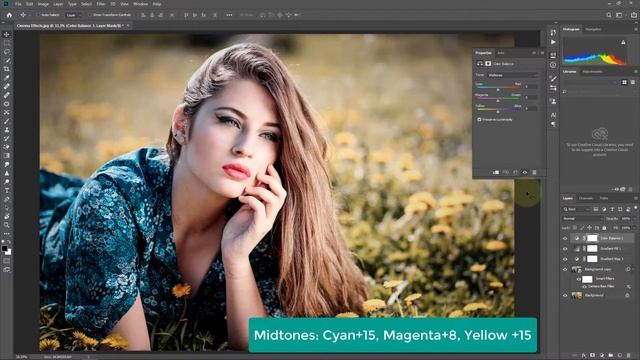Open the Window menu

tap(141, 4)
